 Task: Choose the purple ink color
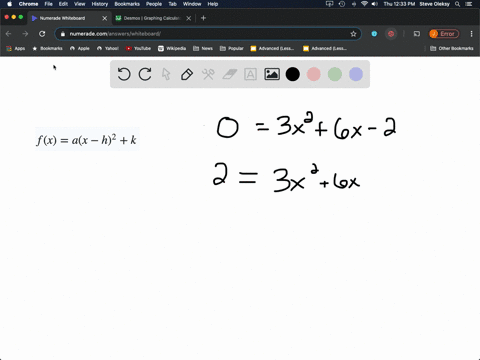tap(356, 74)
